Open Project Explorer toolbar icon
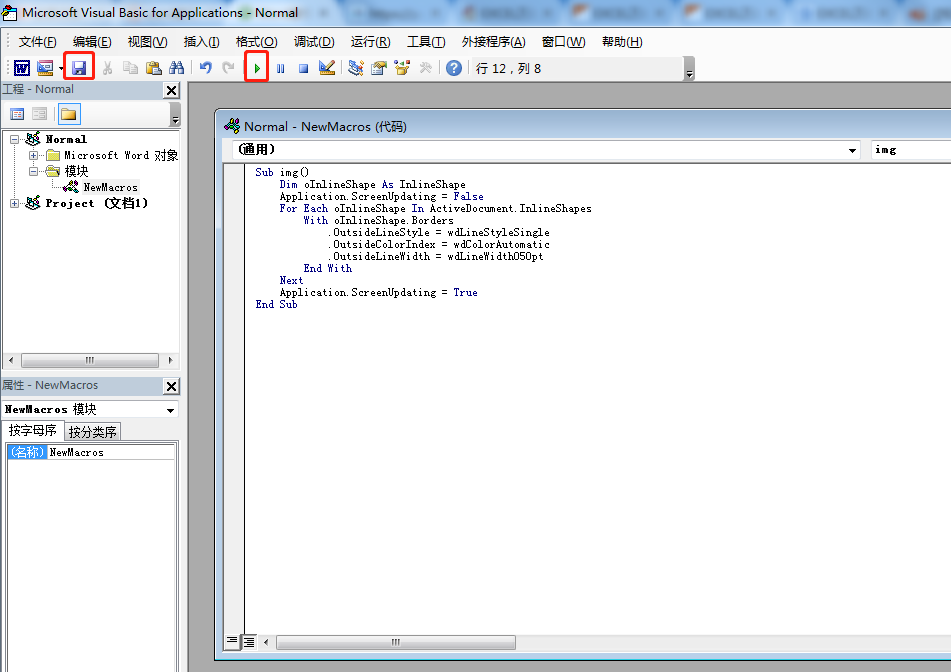Screen dimensions: 951x672 click(356, 68)
